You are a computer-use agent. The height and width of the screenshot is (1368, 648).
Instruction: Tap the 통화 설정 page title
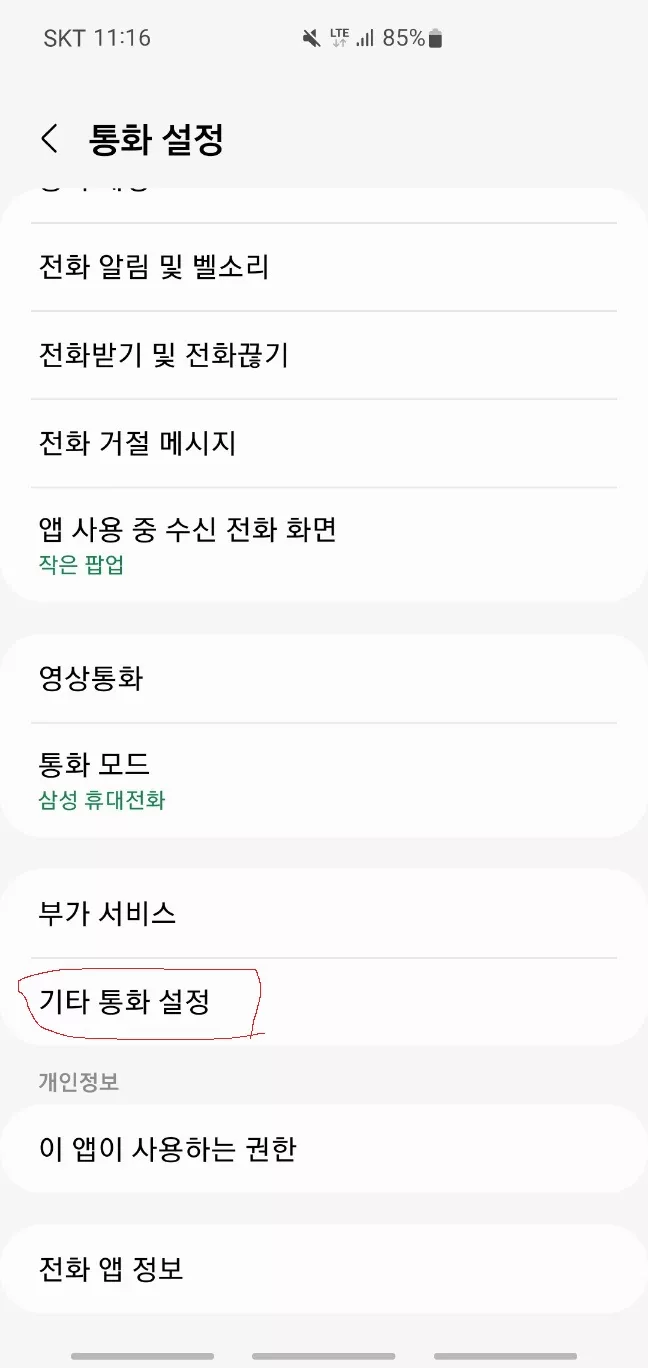pyautogui.click(x=156, y=139)
